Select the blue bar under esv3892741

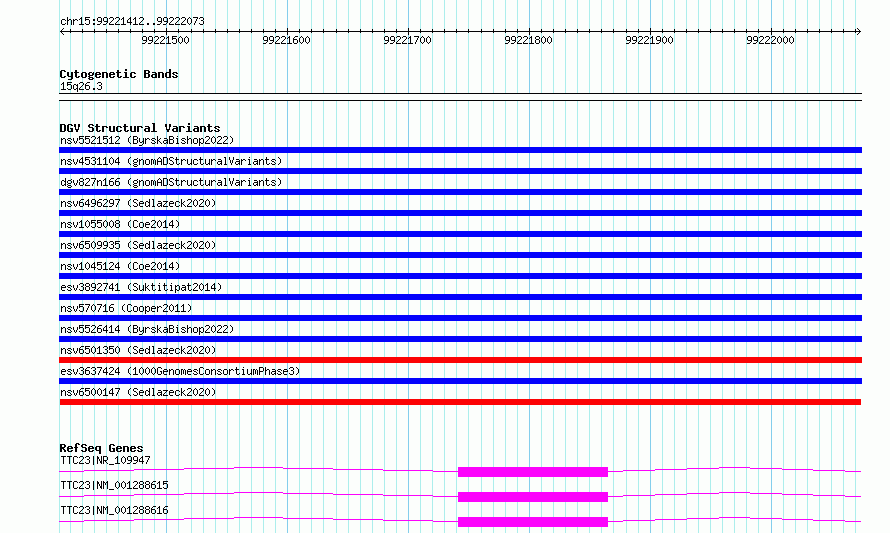[x=460, y=297]
